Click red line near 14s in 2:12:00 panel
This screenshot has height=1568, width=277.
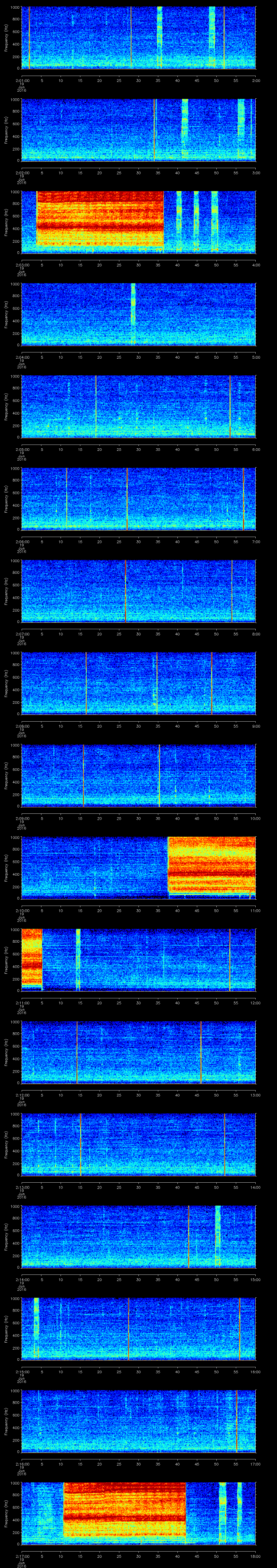pos(77,1052)
